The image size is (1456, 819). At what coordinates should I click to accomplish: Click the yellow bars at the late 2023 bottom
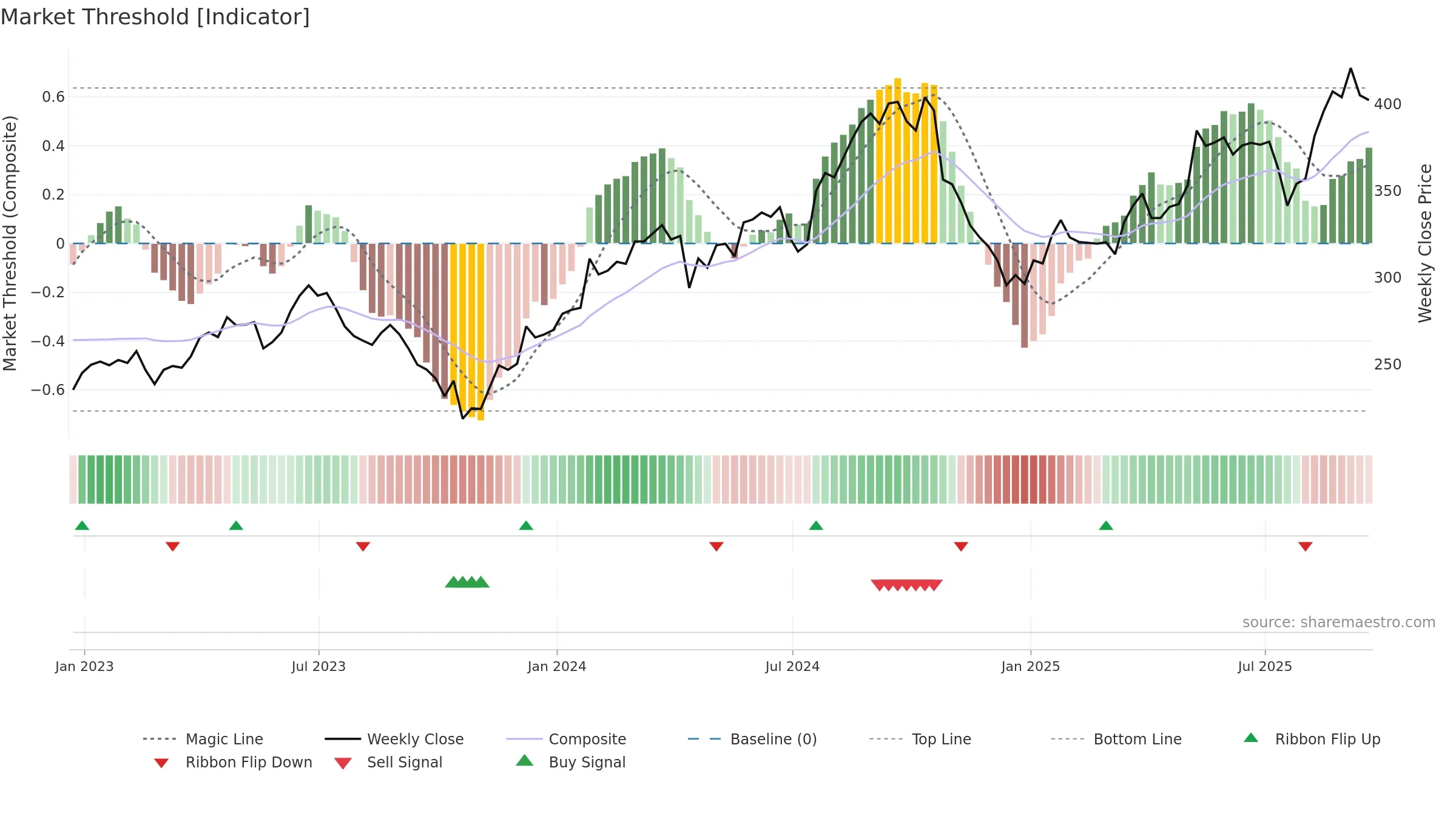[467, 331]
